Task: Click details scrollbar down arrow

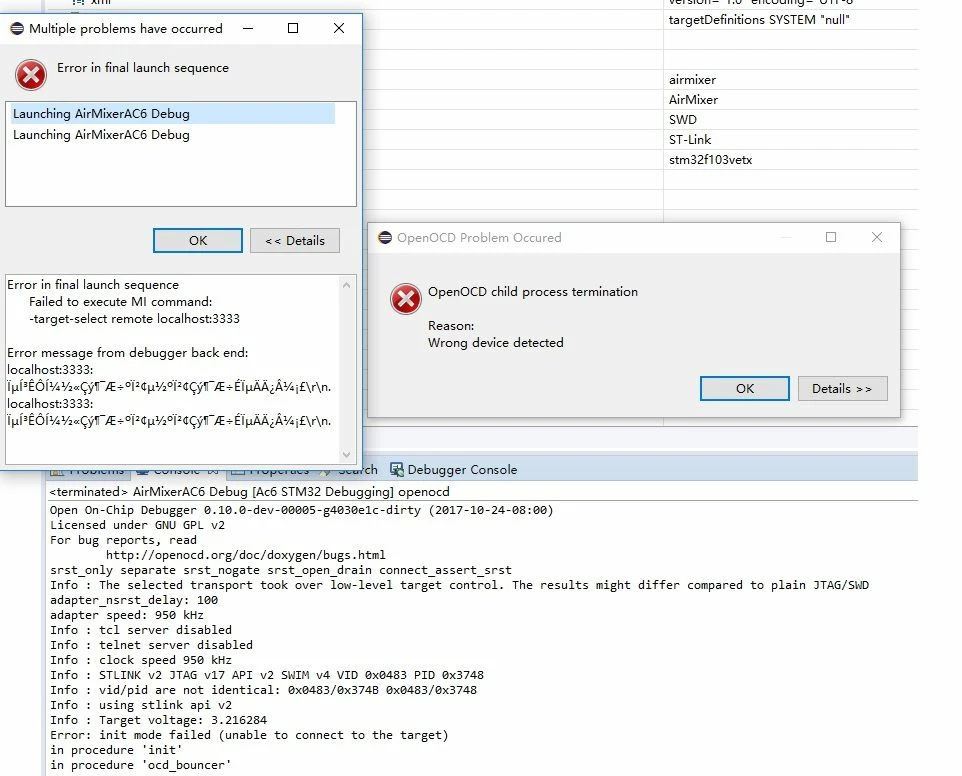Action: coord(346,455)
